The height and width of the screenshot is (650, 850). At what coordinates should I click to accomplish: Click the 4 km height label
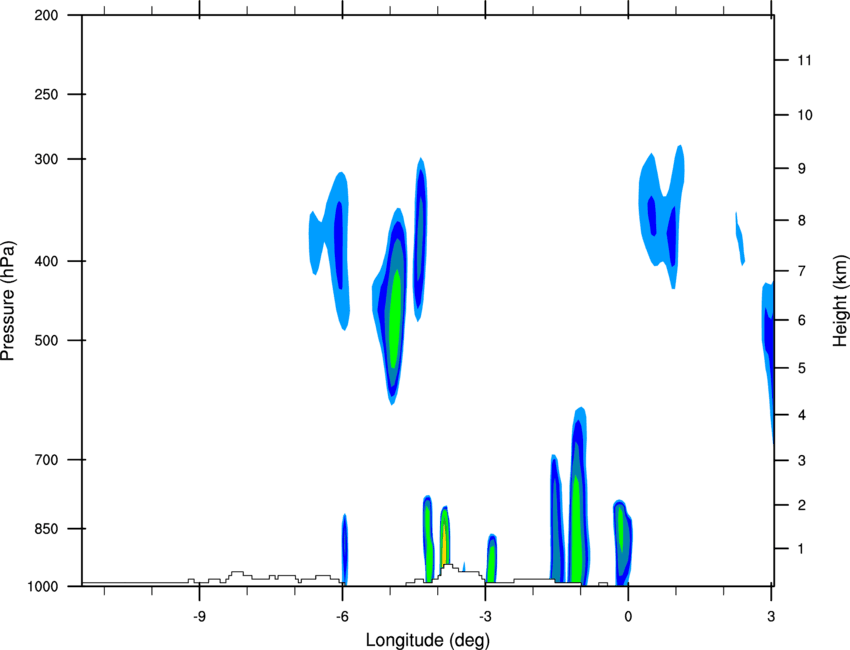coord(801,415)
